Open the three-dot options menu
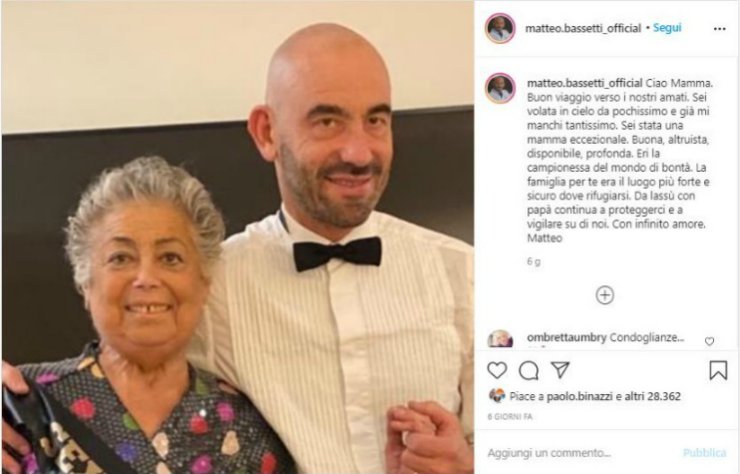The height and width of the screenshot is (474, 740). 719,29
